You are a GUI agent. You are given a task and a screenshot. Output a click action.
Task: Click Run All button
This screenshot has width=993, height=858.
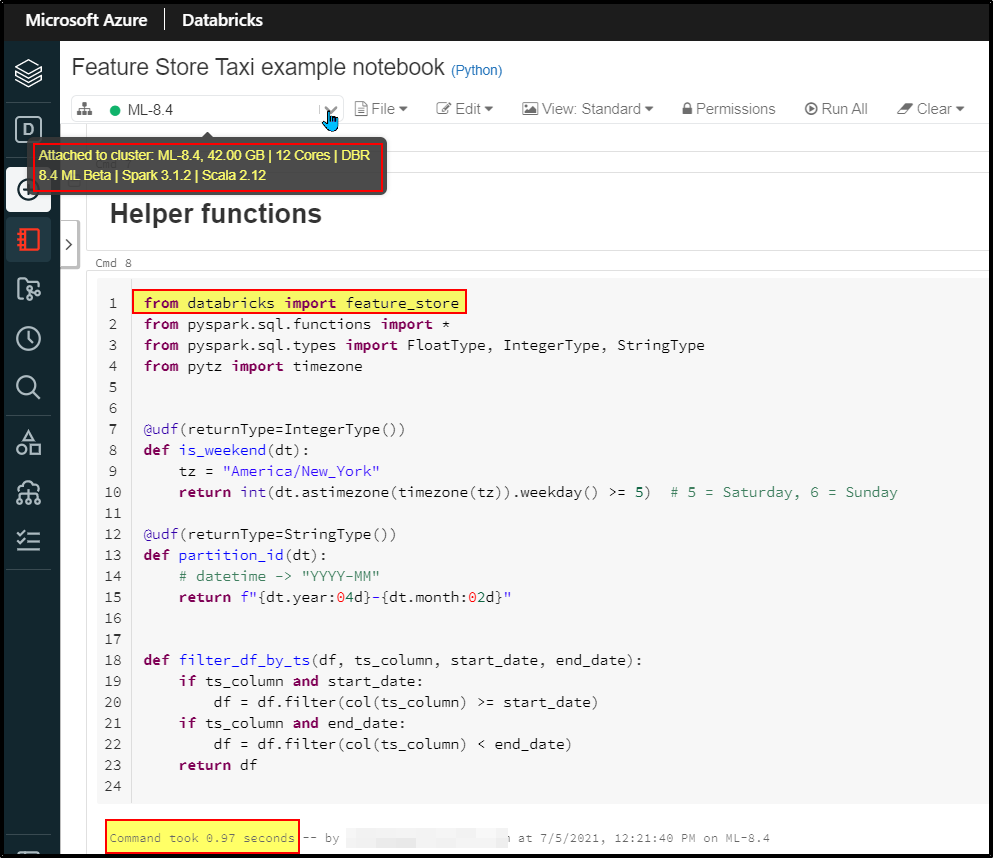836,109
